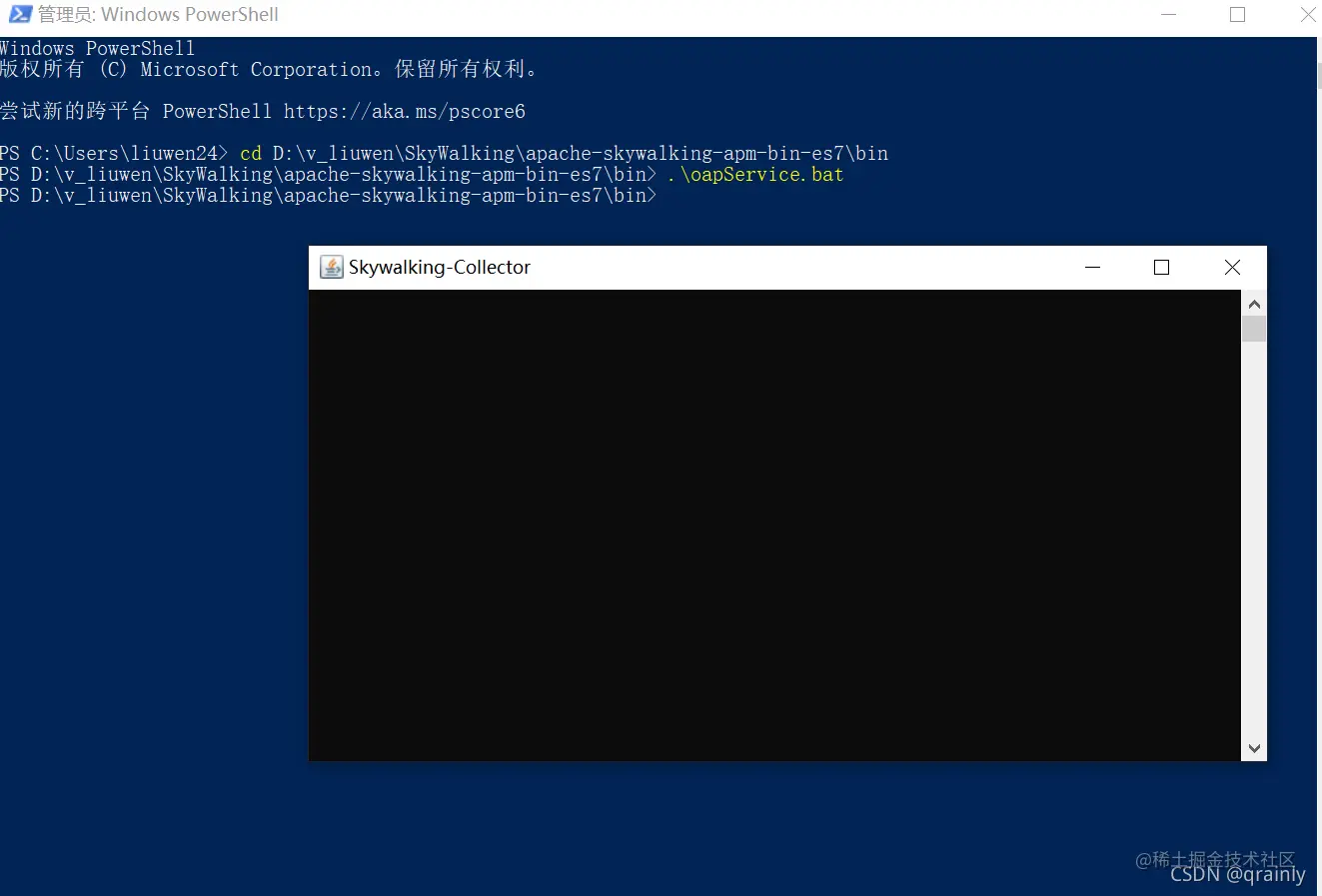Maximize the Windows PowerShell window
The width and height of the screenshot is (1322, 896).
tap(1237, 14)
